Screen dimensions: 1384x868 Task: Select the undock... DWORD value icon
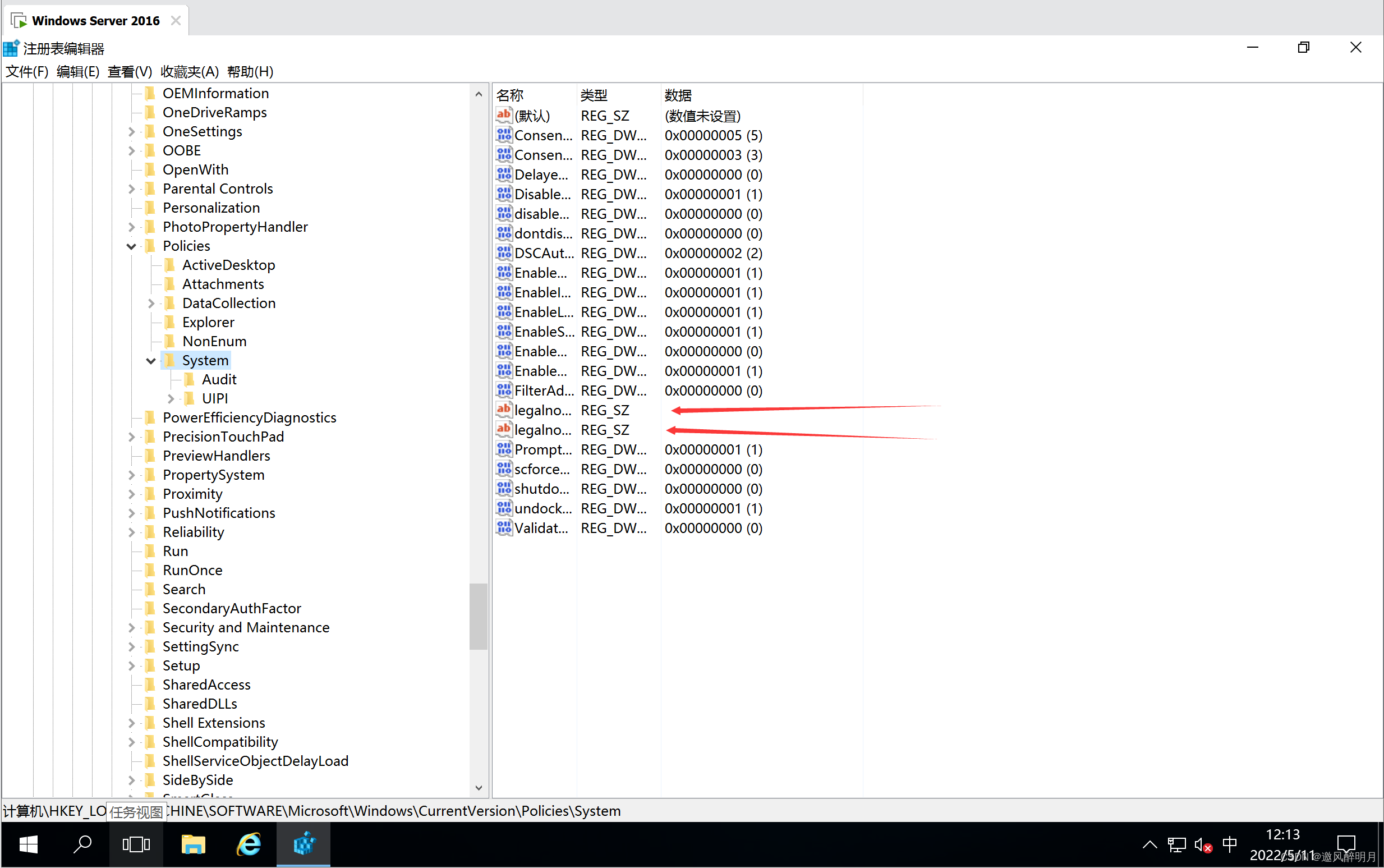[x=503, y=507]
